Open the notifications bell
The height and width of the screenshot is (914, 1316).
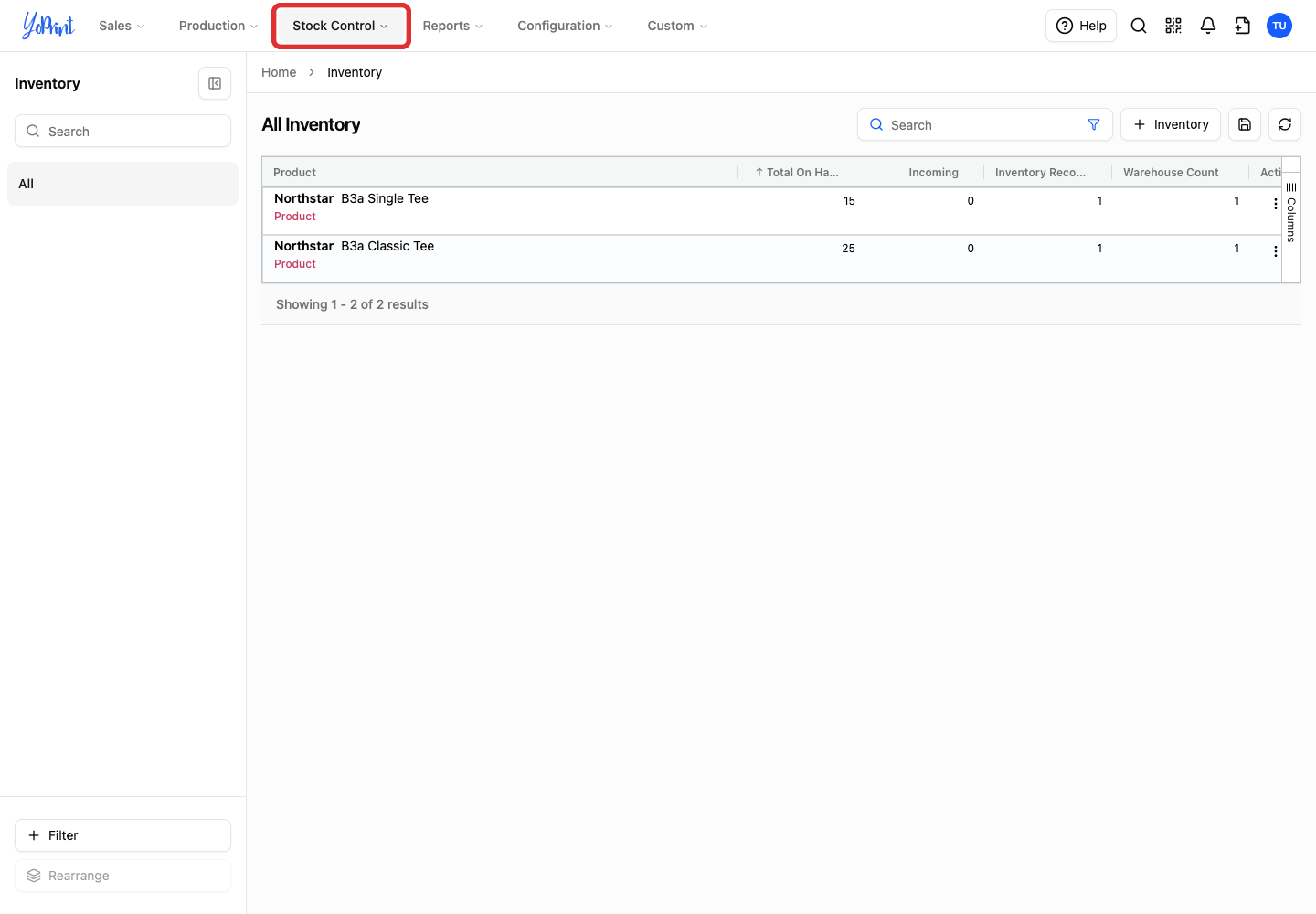1208,26
